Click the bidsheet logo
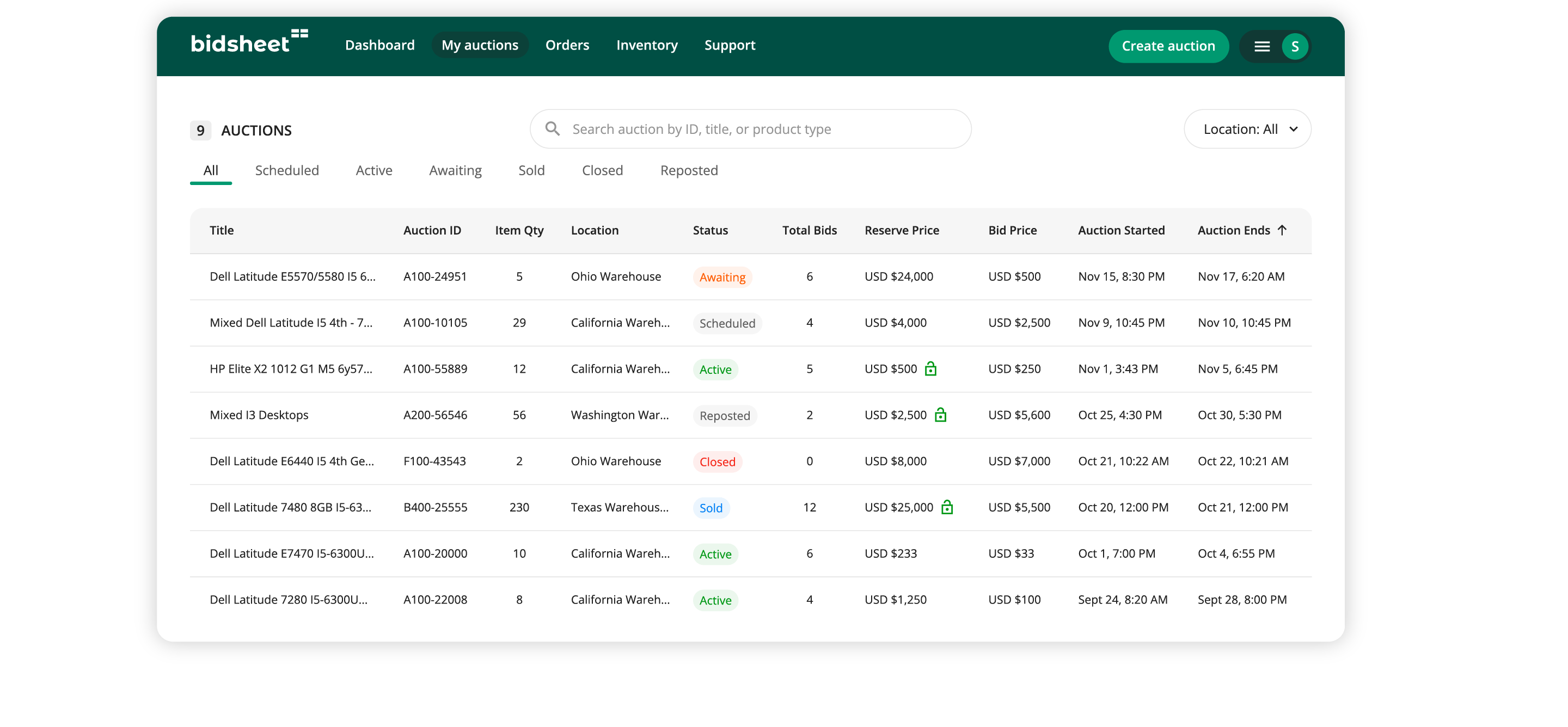The height and width of the screenshot is (727, 1568). 249,43
